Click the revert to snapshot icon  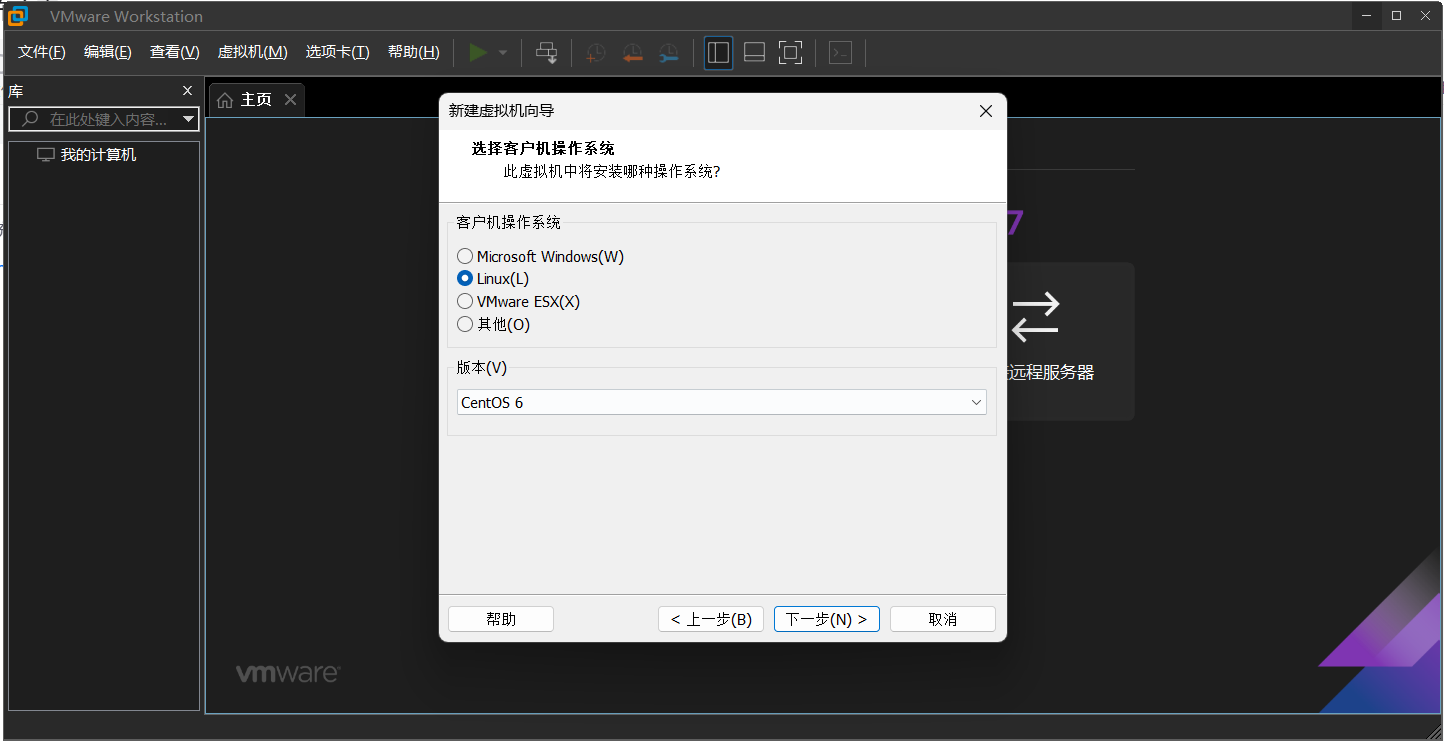click(632, 53)
